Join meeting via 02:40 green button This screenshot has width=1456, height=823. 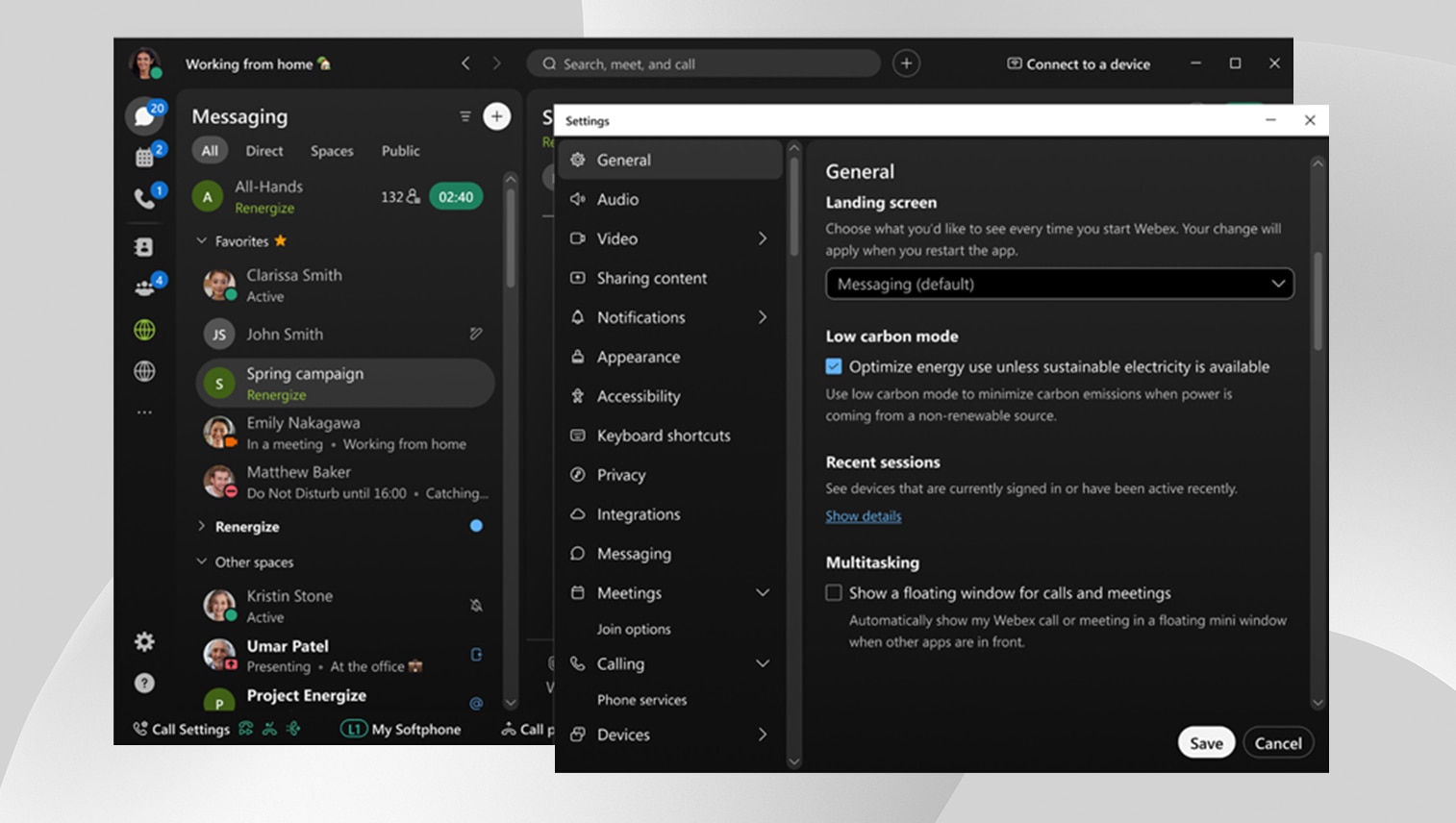click(456, 196)
